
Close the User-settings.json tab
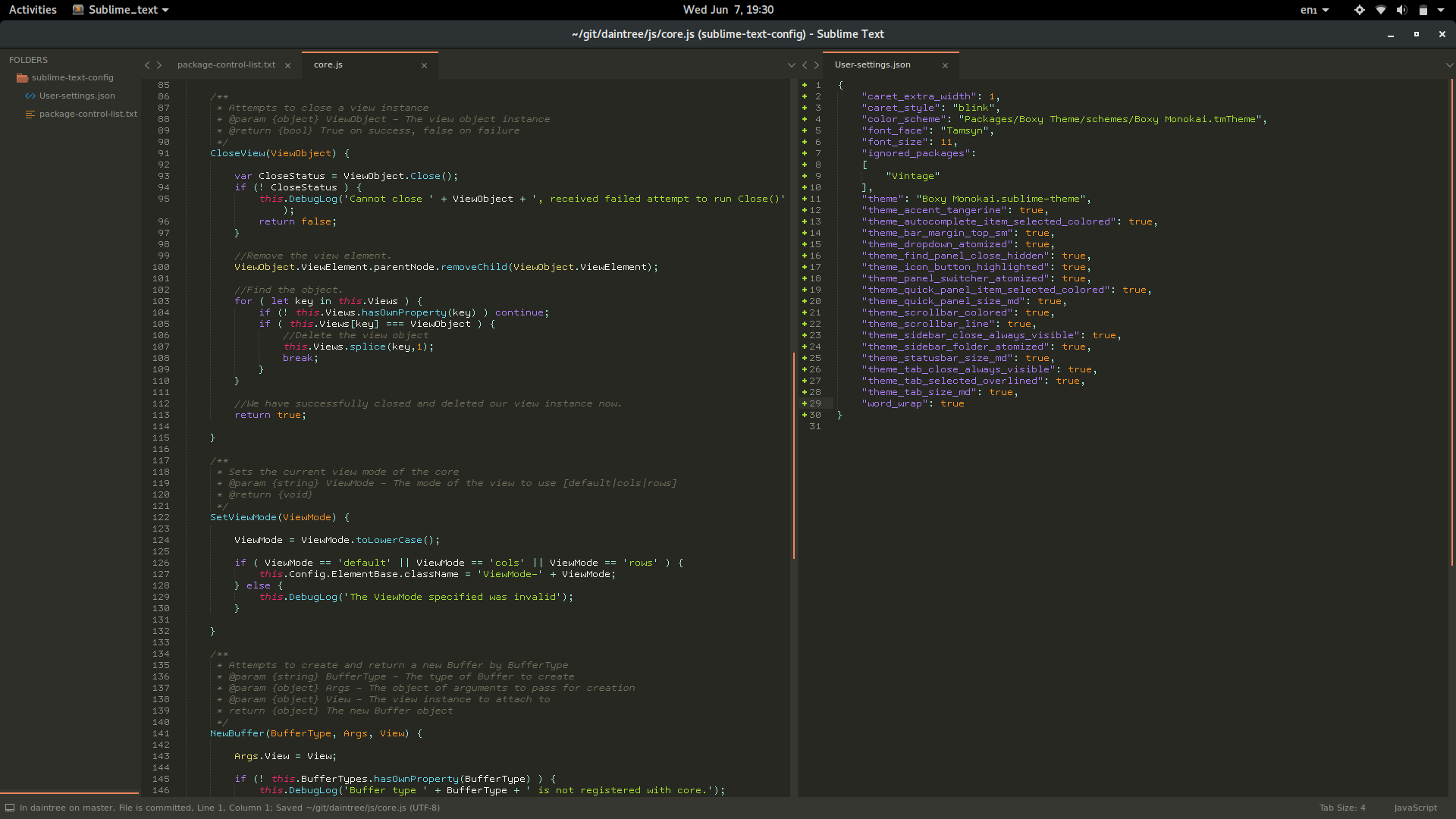[945, 66]
